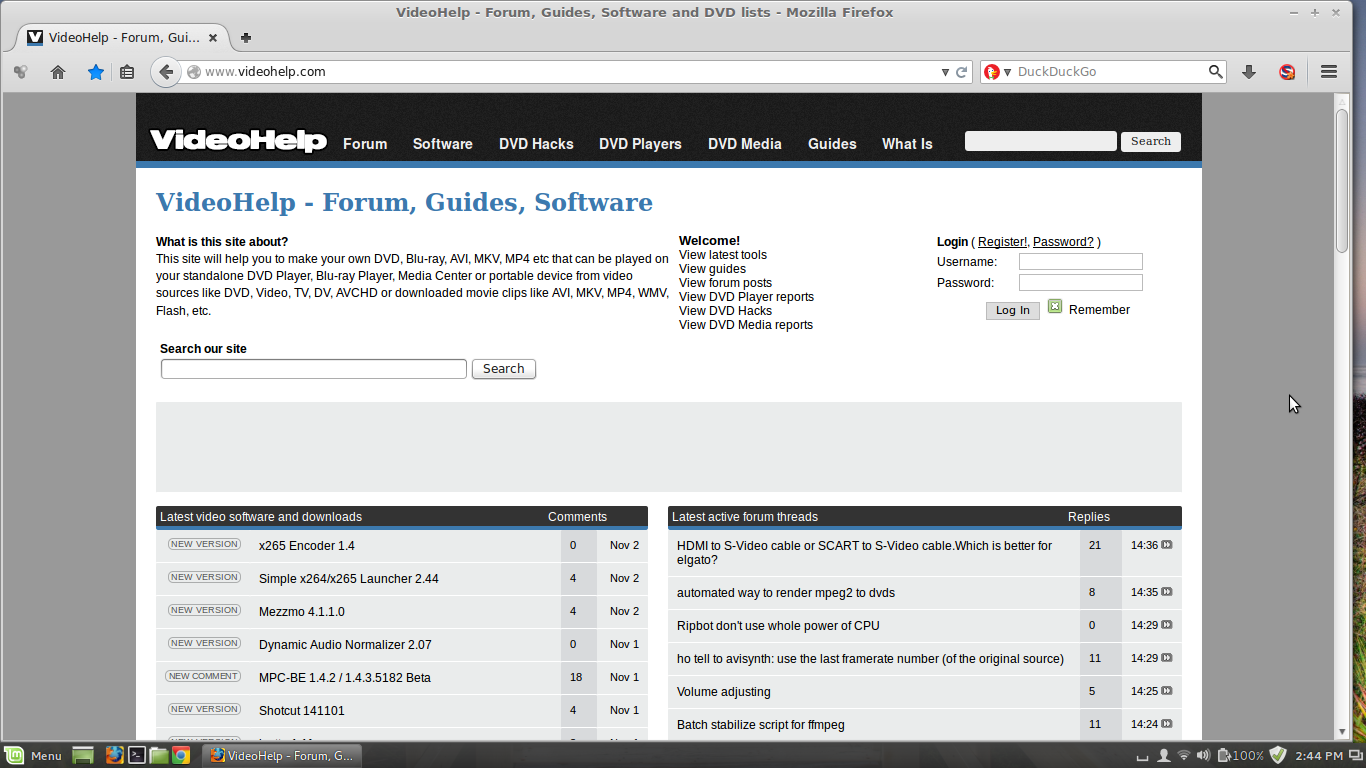Click the red extension icon in toolbar

(1288, 72)
